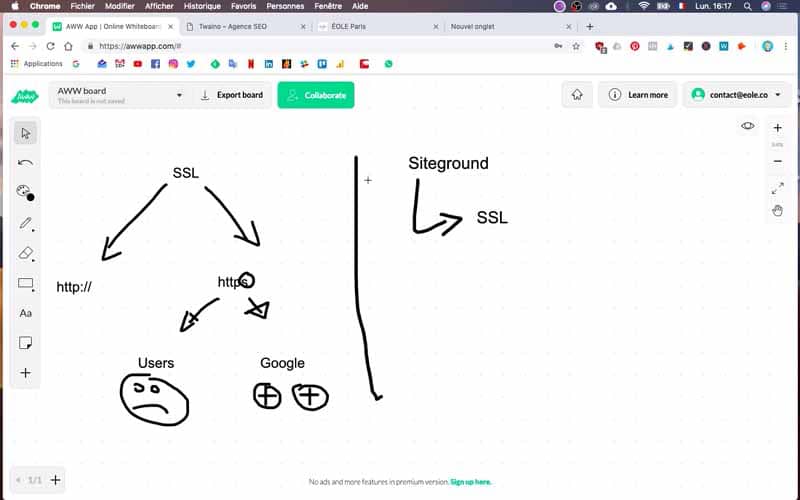Open Facebook bookmark icon
The width and height of the screenshot is (800, 500).
pyautogui.click(x=155, y=64)
